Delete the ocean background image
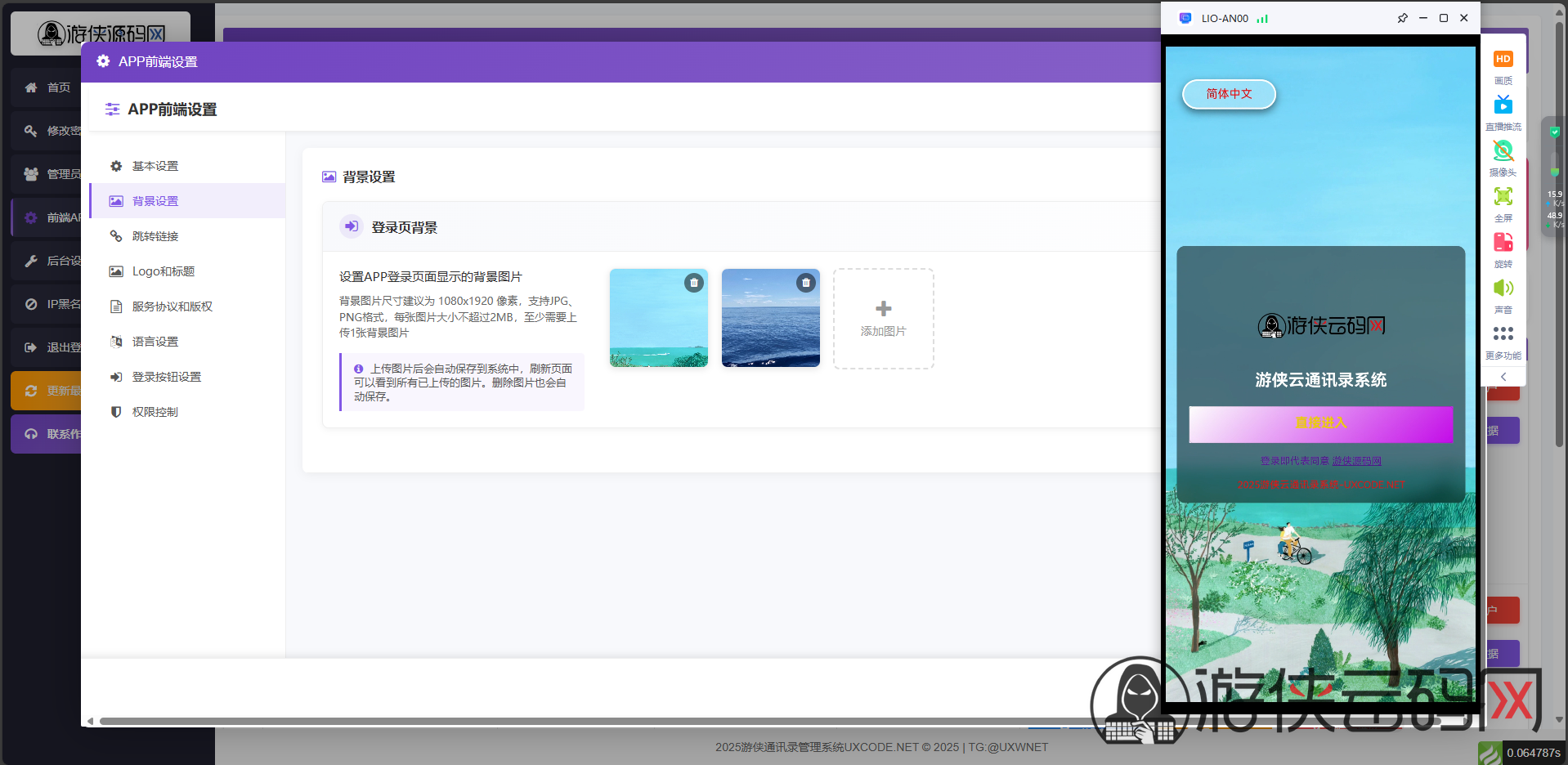Viewport: 1568px width, 765px height. click(x=806, y=283)
